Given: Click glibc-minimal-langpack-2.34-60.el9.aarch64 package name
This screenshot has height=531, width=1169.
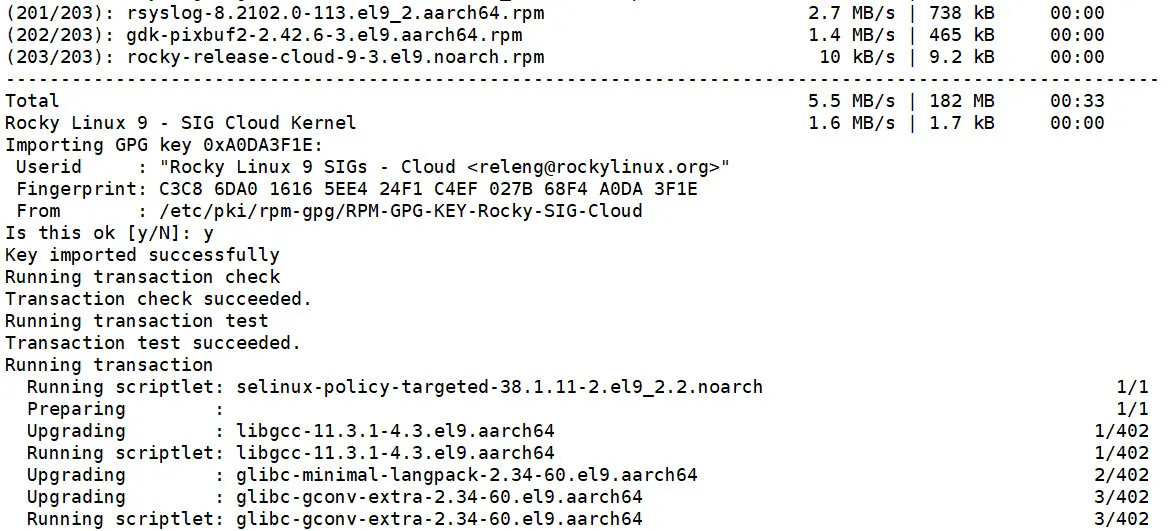Looking at the screenshot, I should (467, 475).
